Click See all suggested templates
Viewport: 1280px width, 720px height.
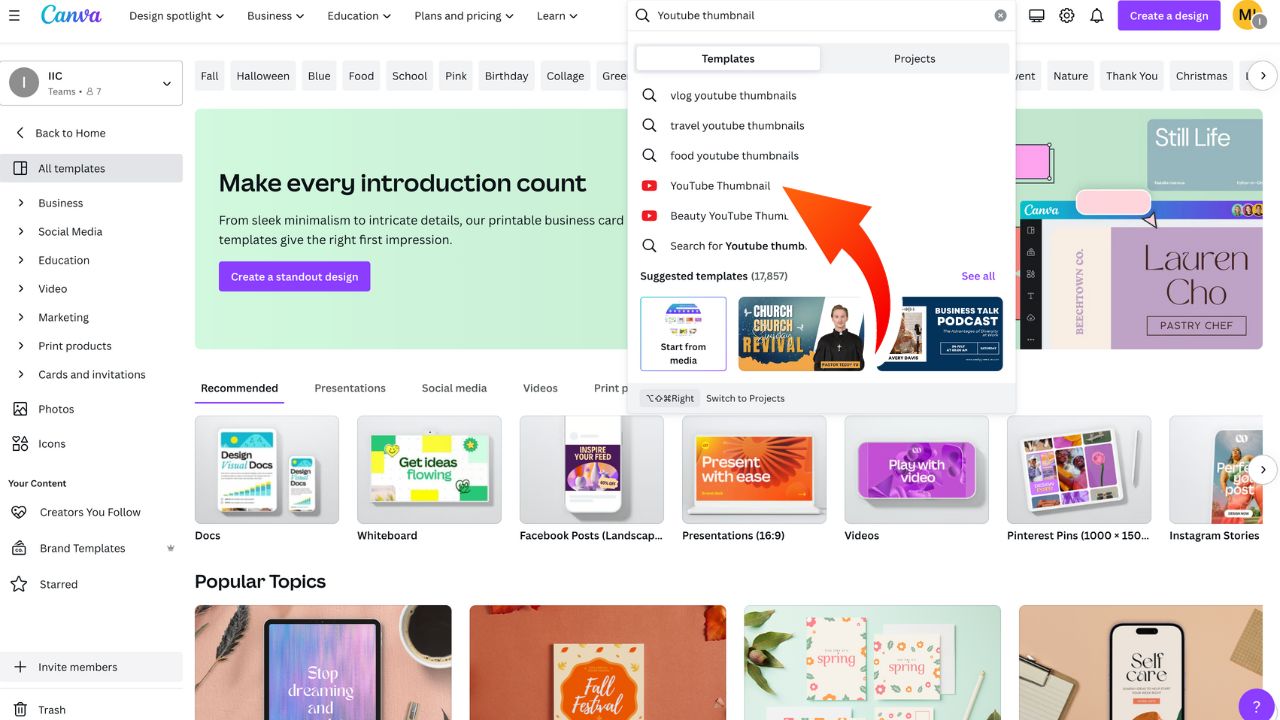pos(978,276)
